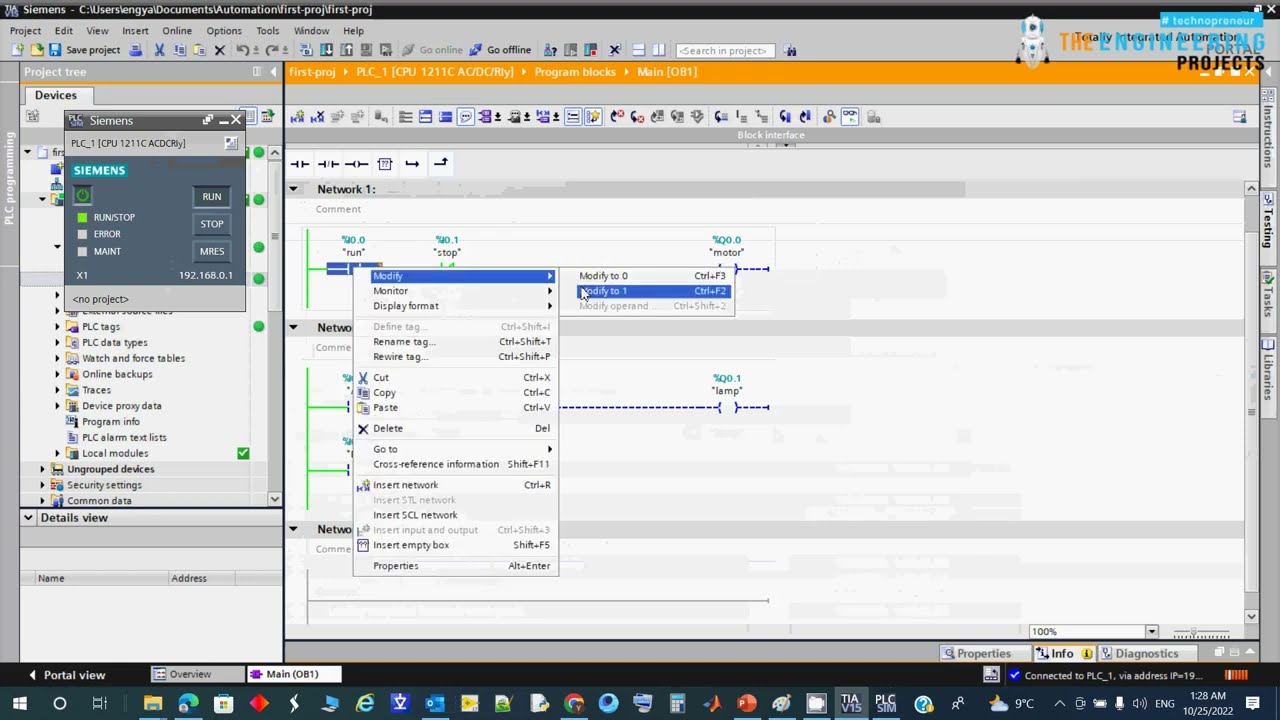Switch PLCSIM to project view icon
Image resolution: width=1280 pixels, height=720 pixels.
click(x=231, y=143)
